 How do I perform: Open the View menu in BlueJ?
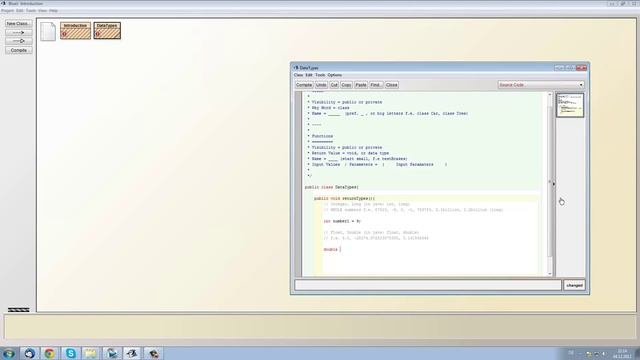42,11
